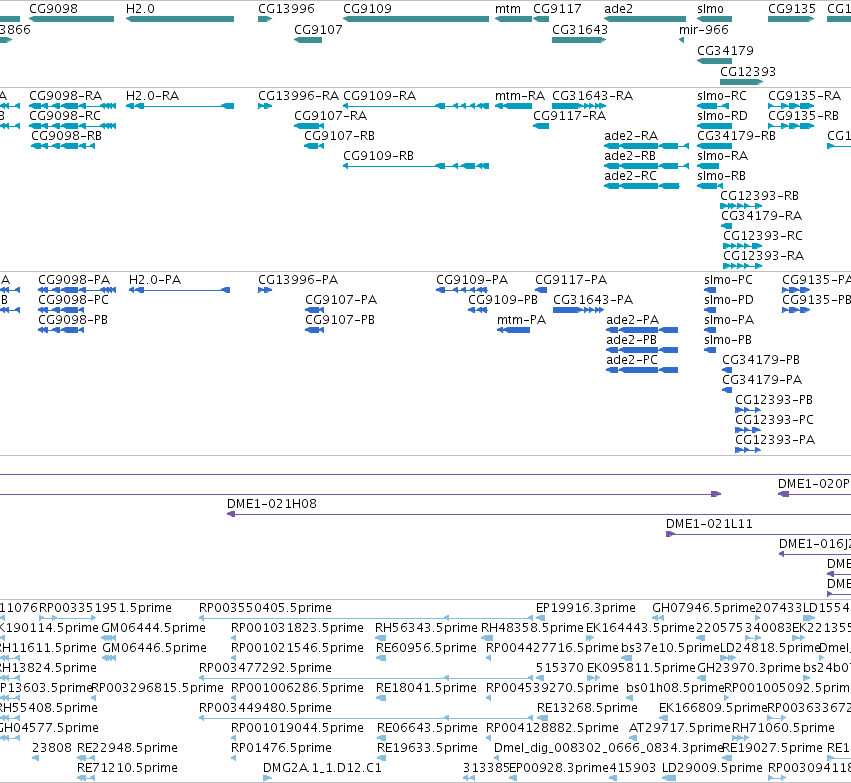Viewport: 851px width, 783px height.
Task: Select the 'ade2-RB' transcript label
Action: [x=630, y=156]
